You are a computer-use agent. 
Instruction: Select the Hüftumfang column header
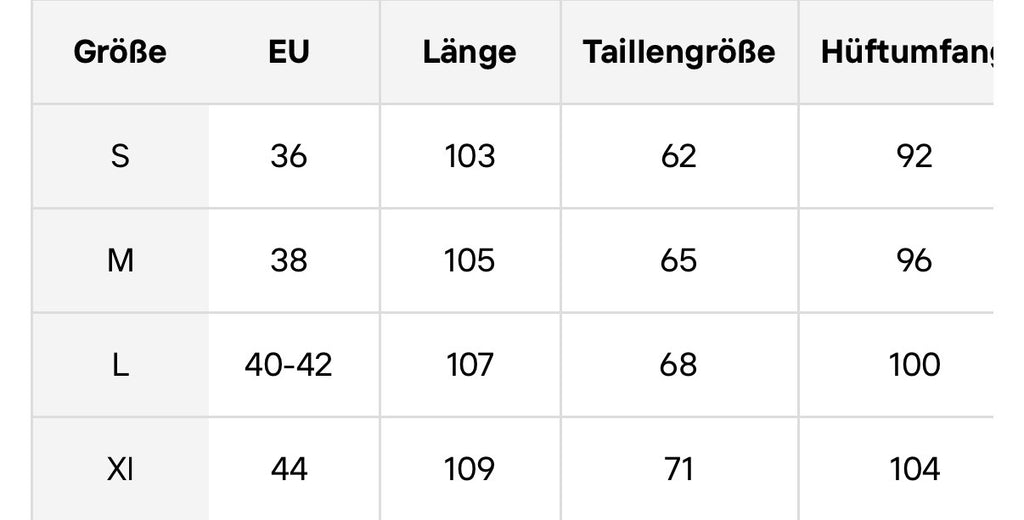tap(907, 52)
